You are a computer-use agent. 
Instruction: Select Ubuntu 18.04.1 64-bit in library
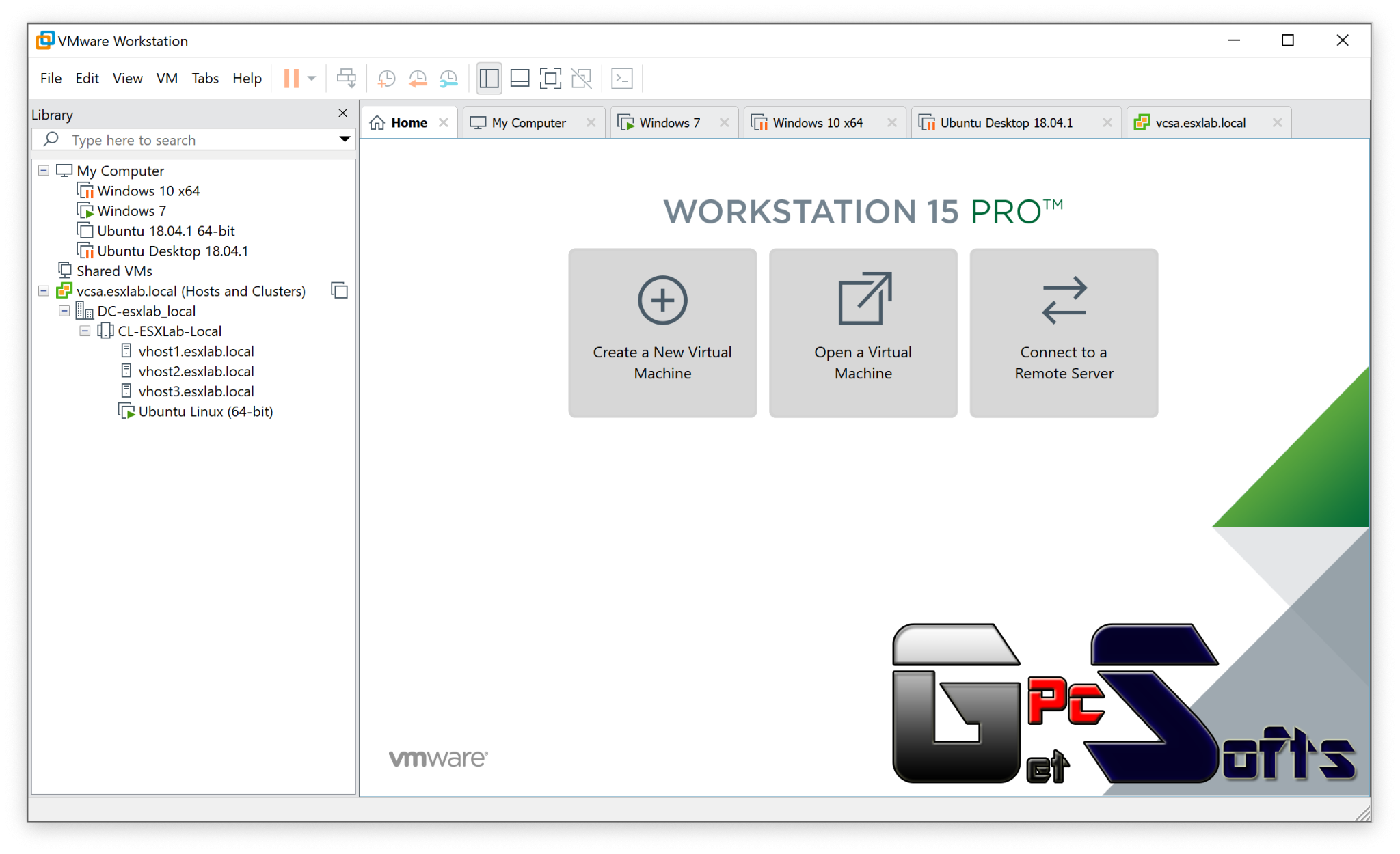(x=166, y=231)
